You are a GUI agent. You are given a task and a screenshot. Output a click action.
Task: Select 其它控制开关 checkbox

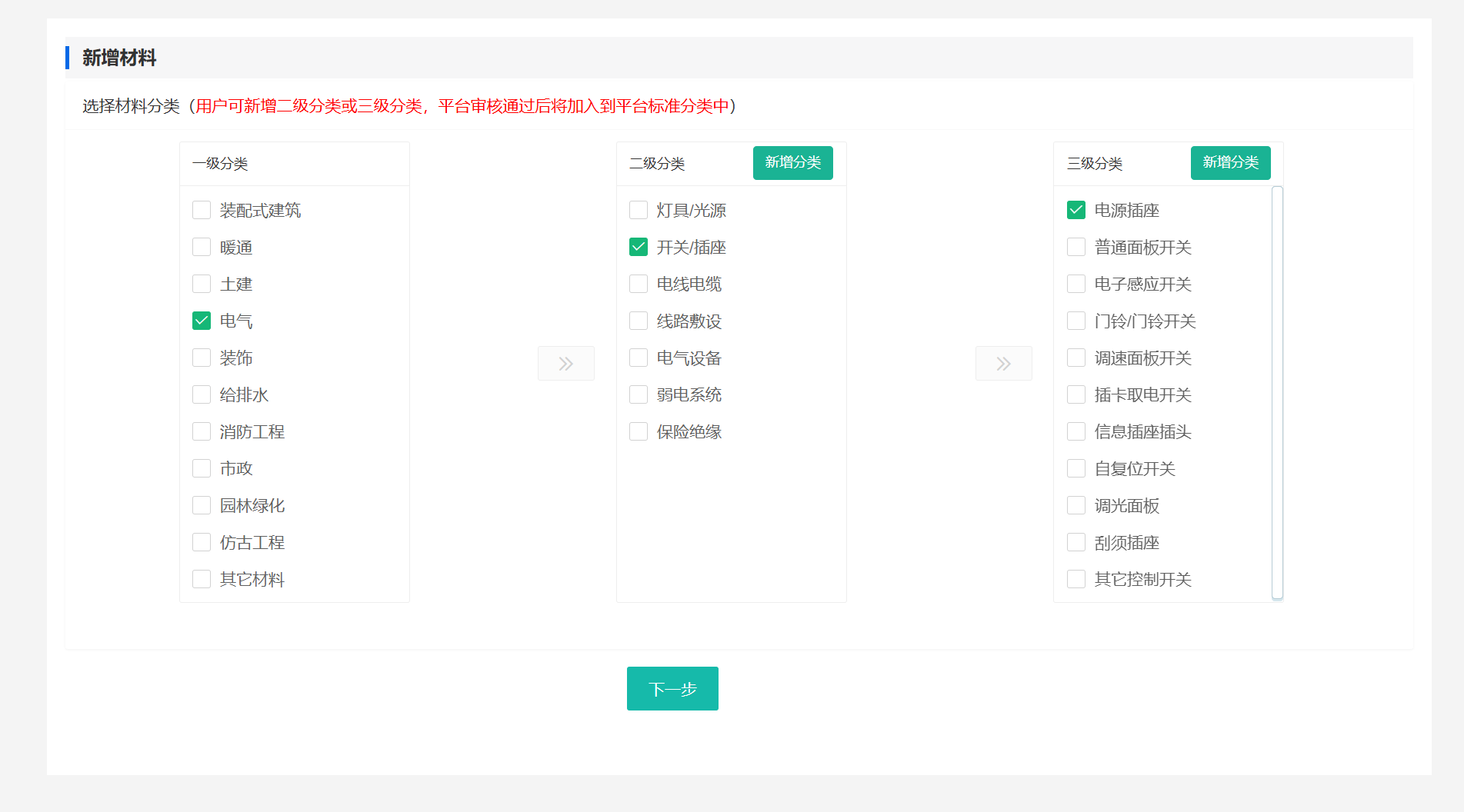point(1076,579)
